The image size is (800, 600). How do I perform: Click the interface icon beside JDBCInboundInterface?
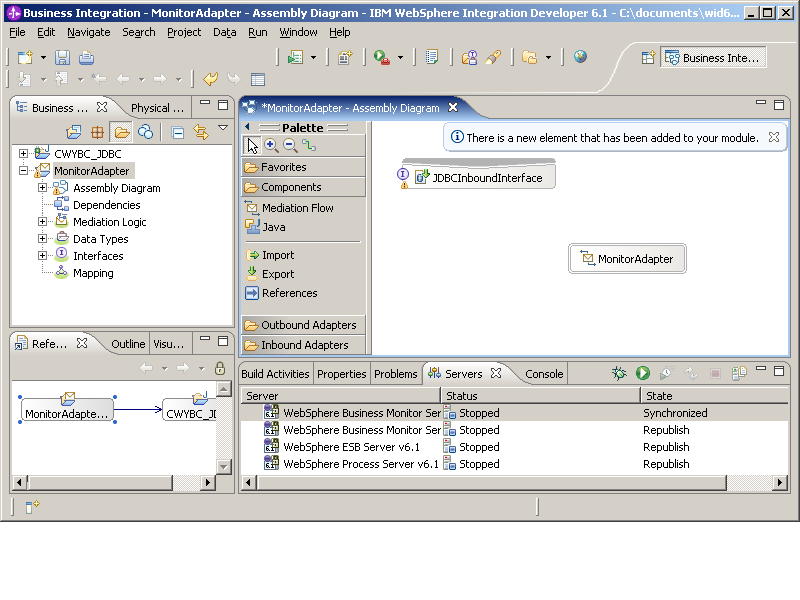pos(403,174)
